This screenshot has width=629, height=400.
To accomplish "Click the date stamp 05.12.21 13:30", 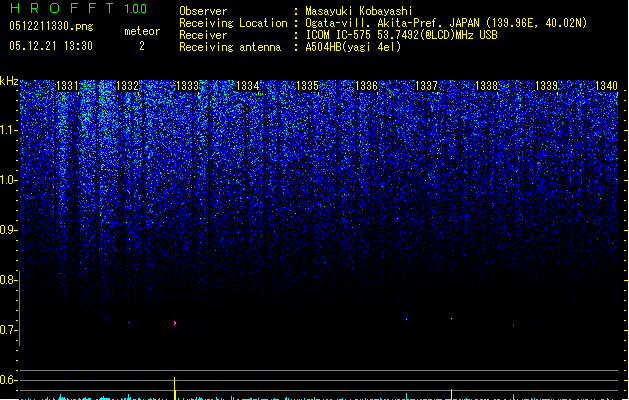I will point(51,46).
